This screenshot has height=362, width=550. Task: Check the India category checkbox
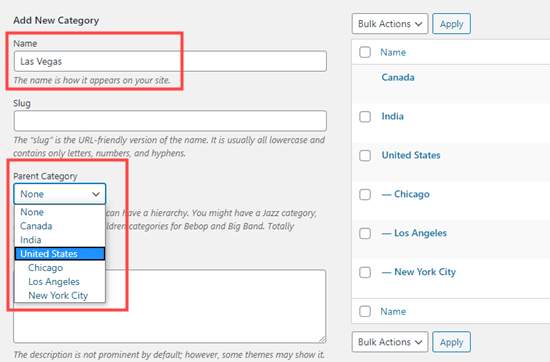point(365,116)
